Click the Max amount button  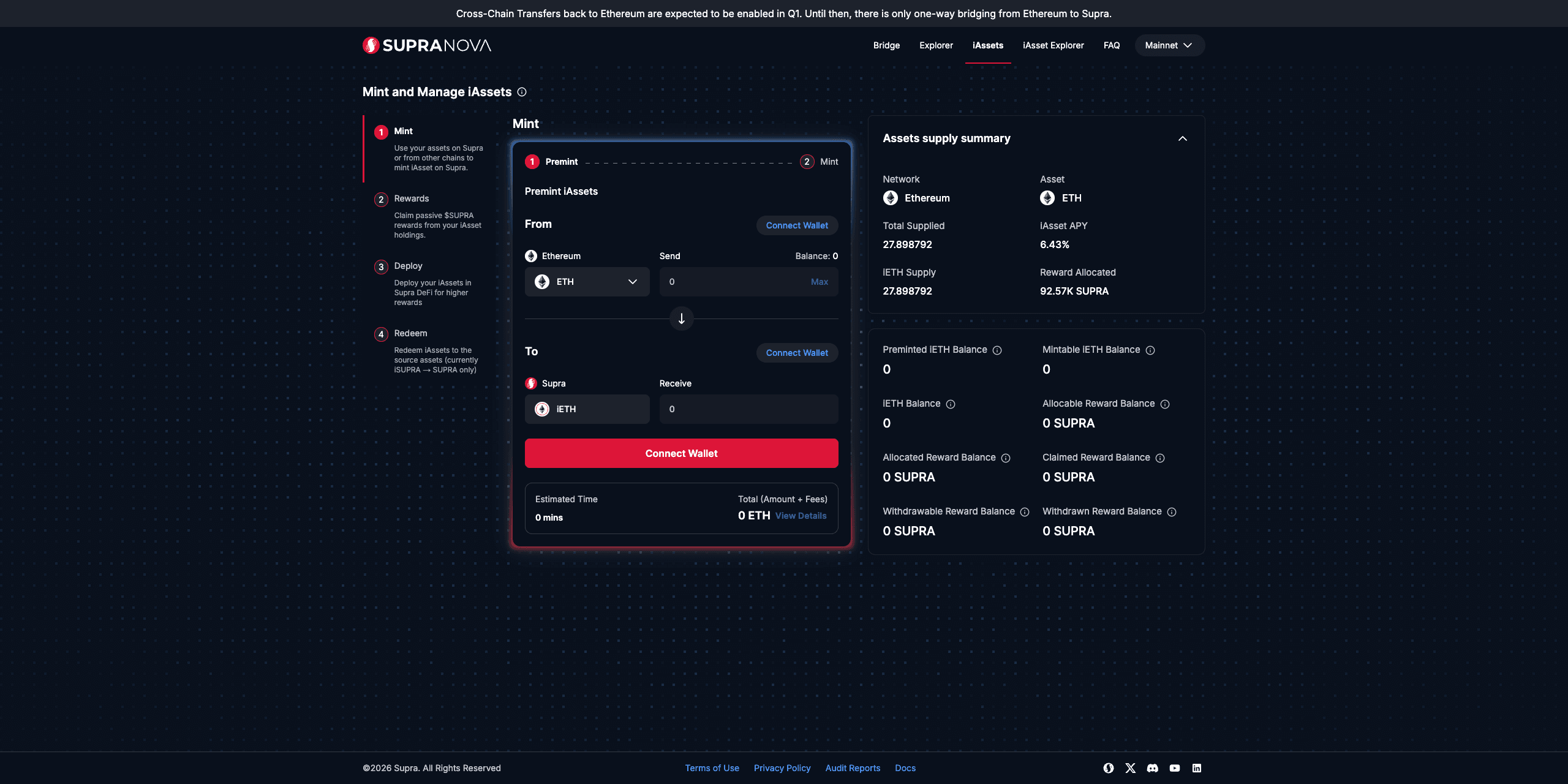pos(819,282)
